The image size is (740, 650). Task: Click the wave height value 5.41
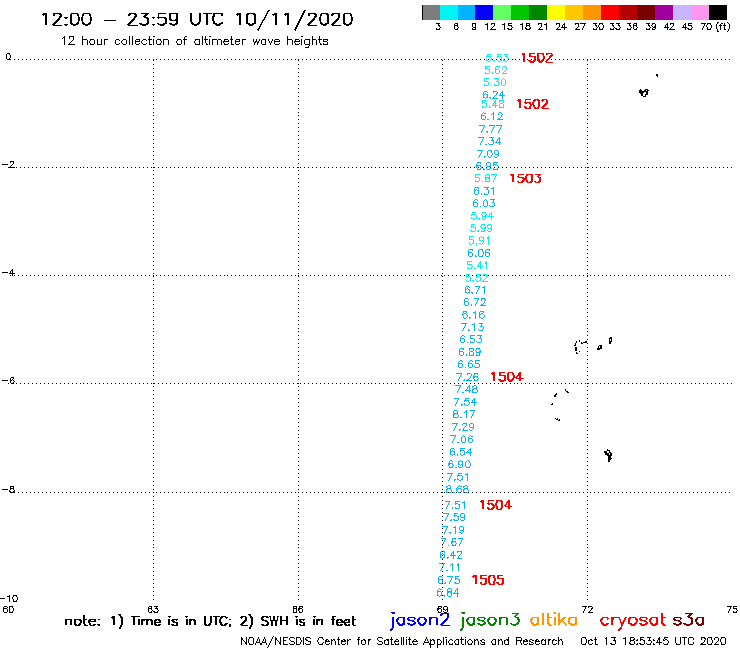click(x=477, y=265)
